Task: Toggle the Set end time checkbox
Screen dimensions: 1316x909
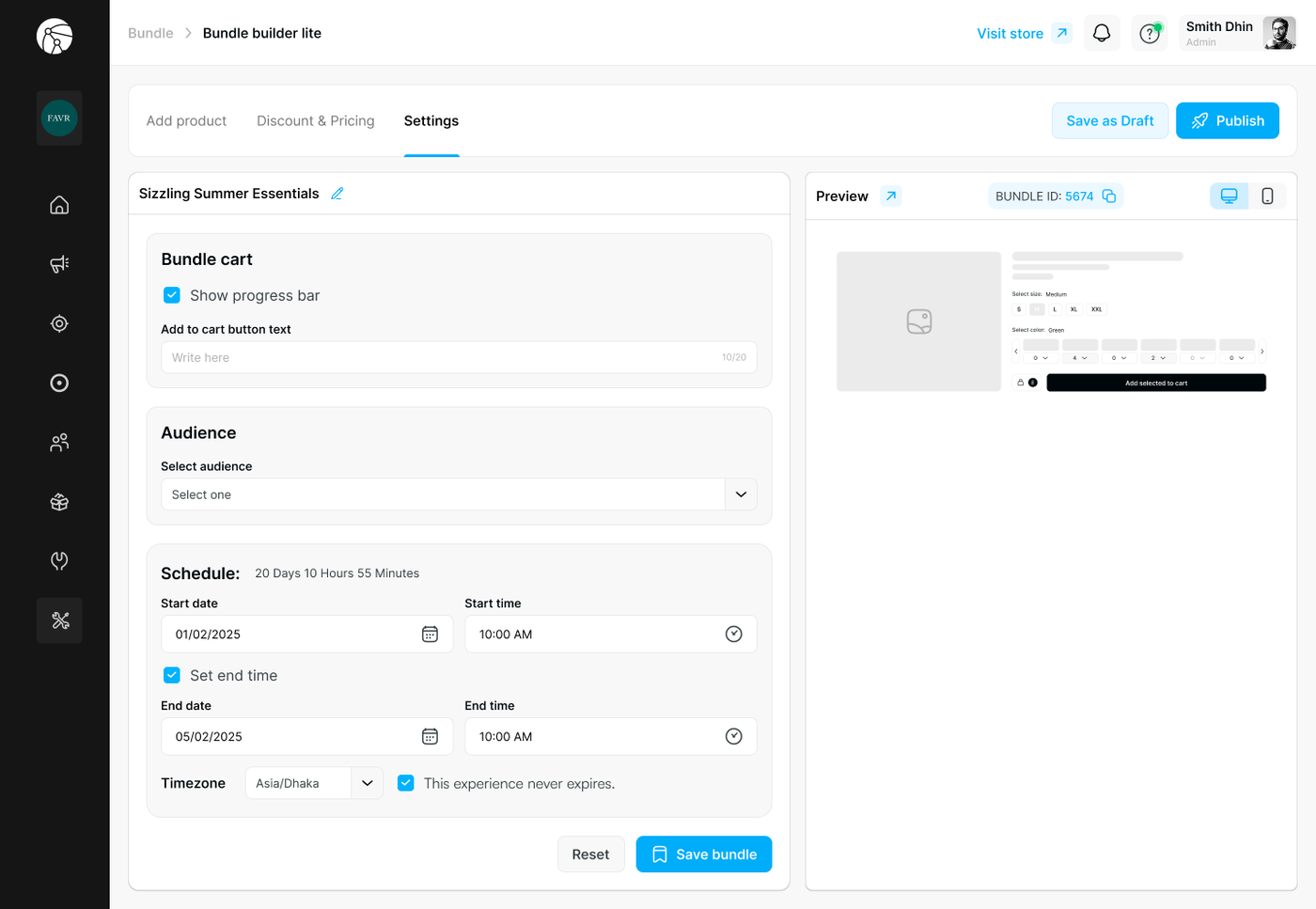Action: point(172,675)
